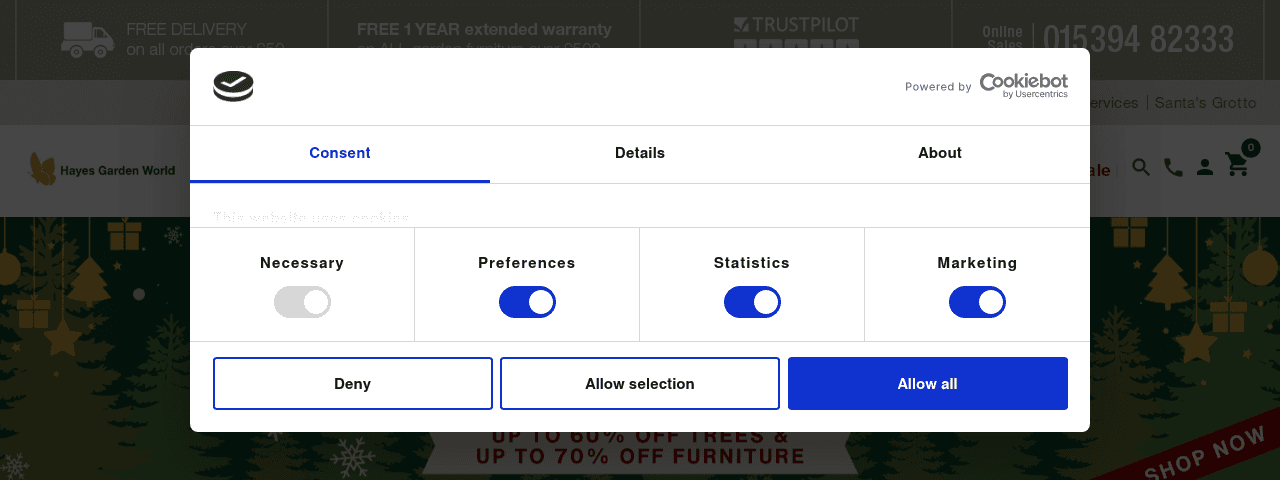
Task: Click the Cookiebot by Usercentrics logo
Action: (x=1023, y=86)
